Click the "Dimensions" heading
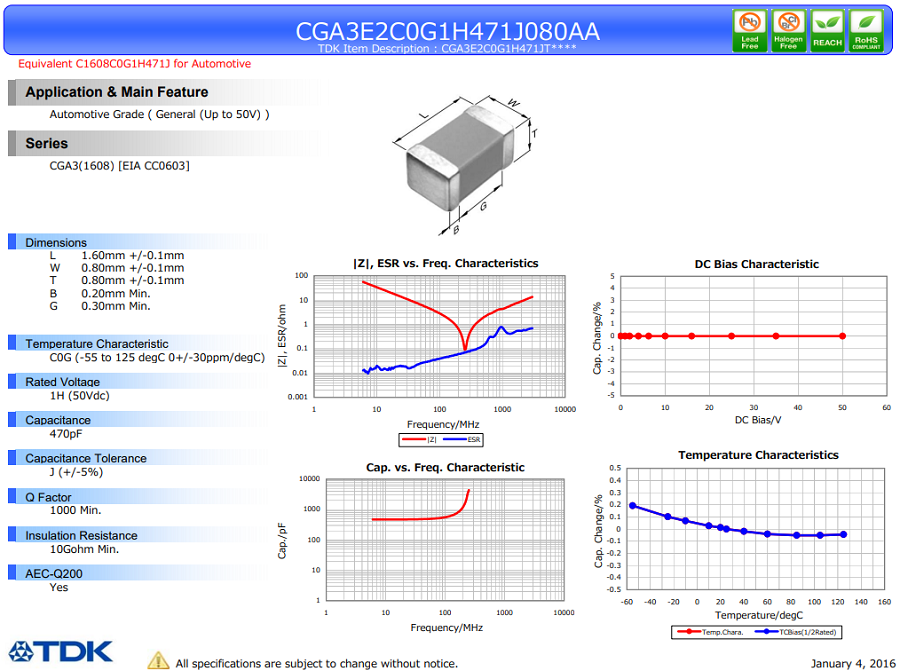The width and height of the screenshot is (900, 671). [x=56, y=242]
